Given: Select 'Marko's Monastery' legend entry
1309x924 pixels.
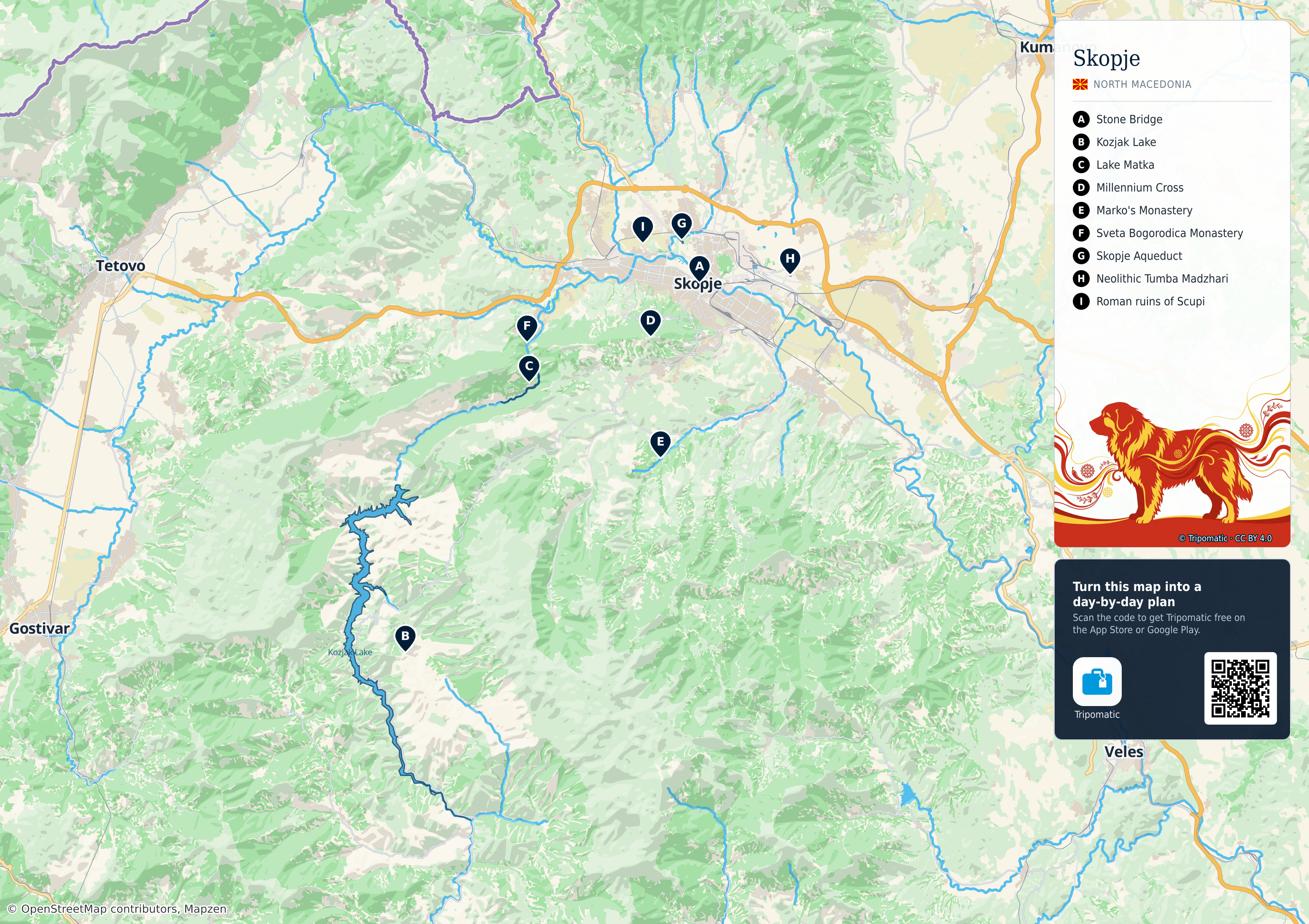Looking at the screenshot, I should [x=1144, y=210].
